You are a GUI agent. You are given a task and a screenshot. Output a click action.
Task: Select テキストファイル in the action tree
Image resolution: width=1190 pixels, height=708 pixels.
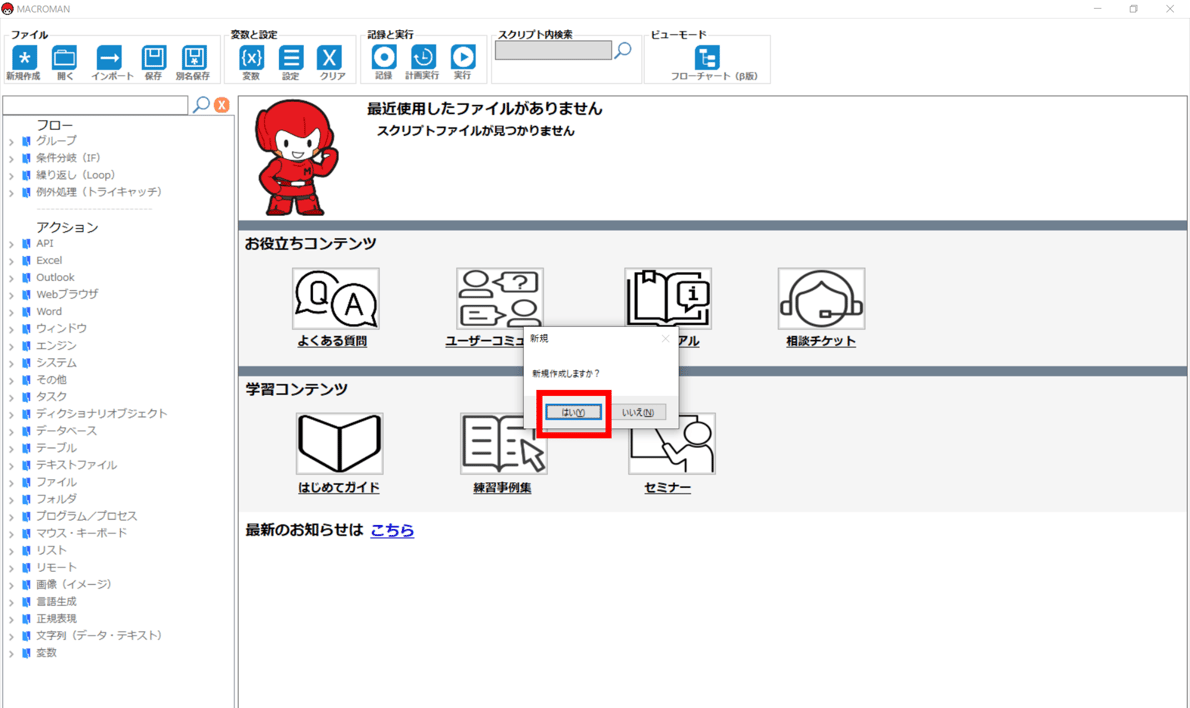point(77,465)
